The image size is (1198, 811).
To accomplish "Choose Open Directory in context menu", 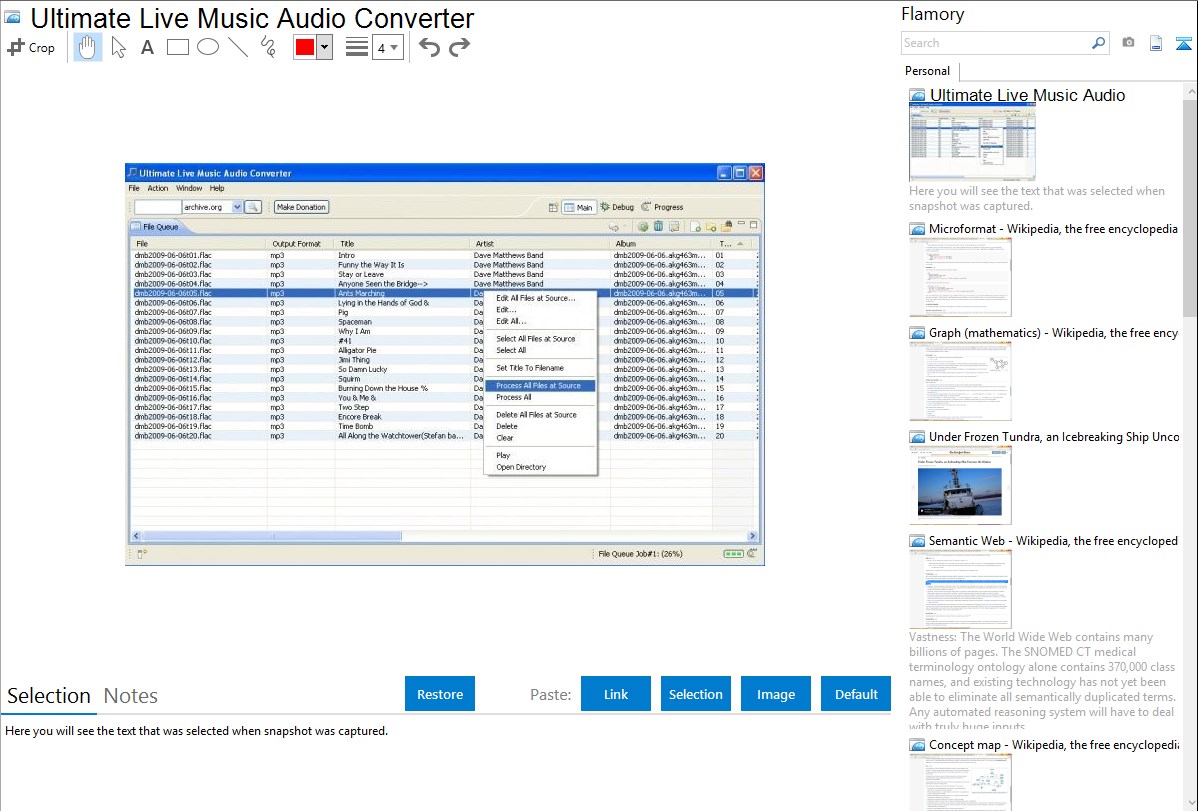I will 521,467.
